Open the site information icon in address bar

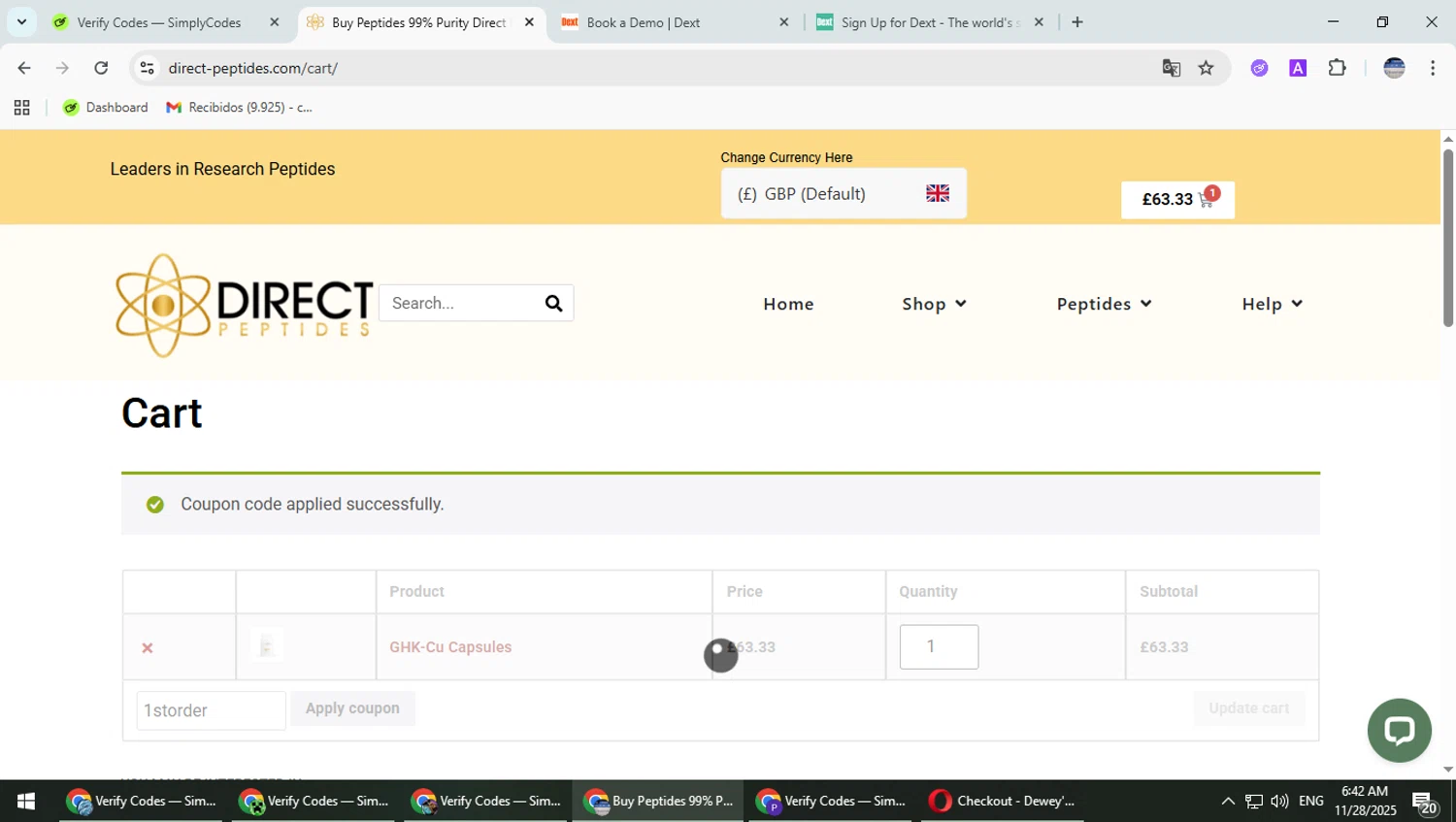point(147,68)
